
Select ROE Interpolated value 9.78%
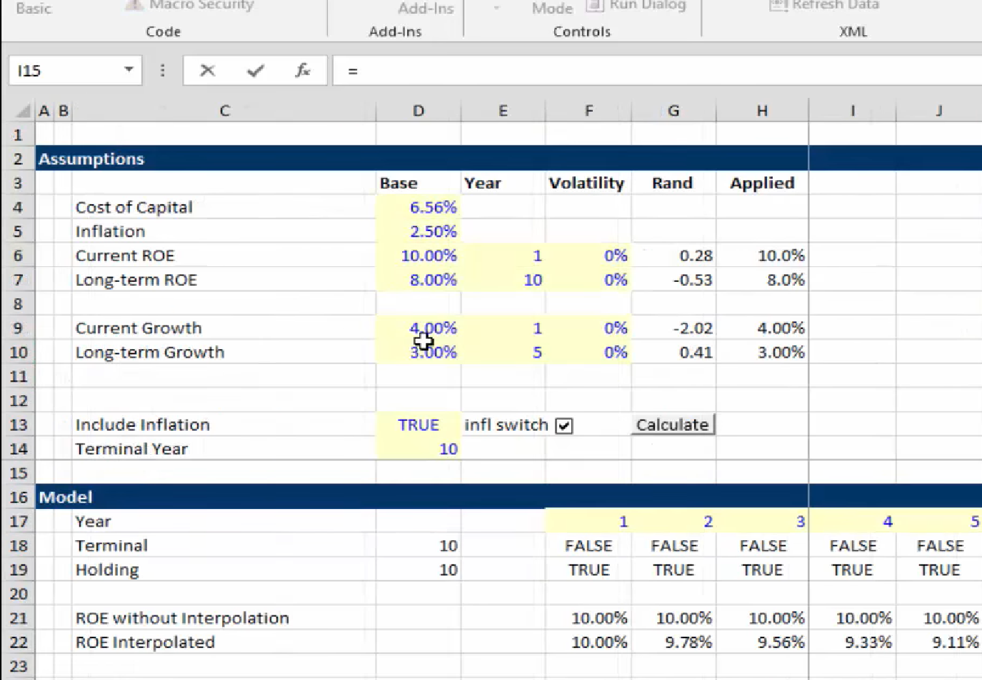(x=673, y=642)
